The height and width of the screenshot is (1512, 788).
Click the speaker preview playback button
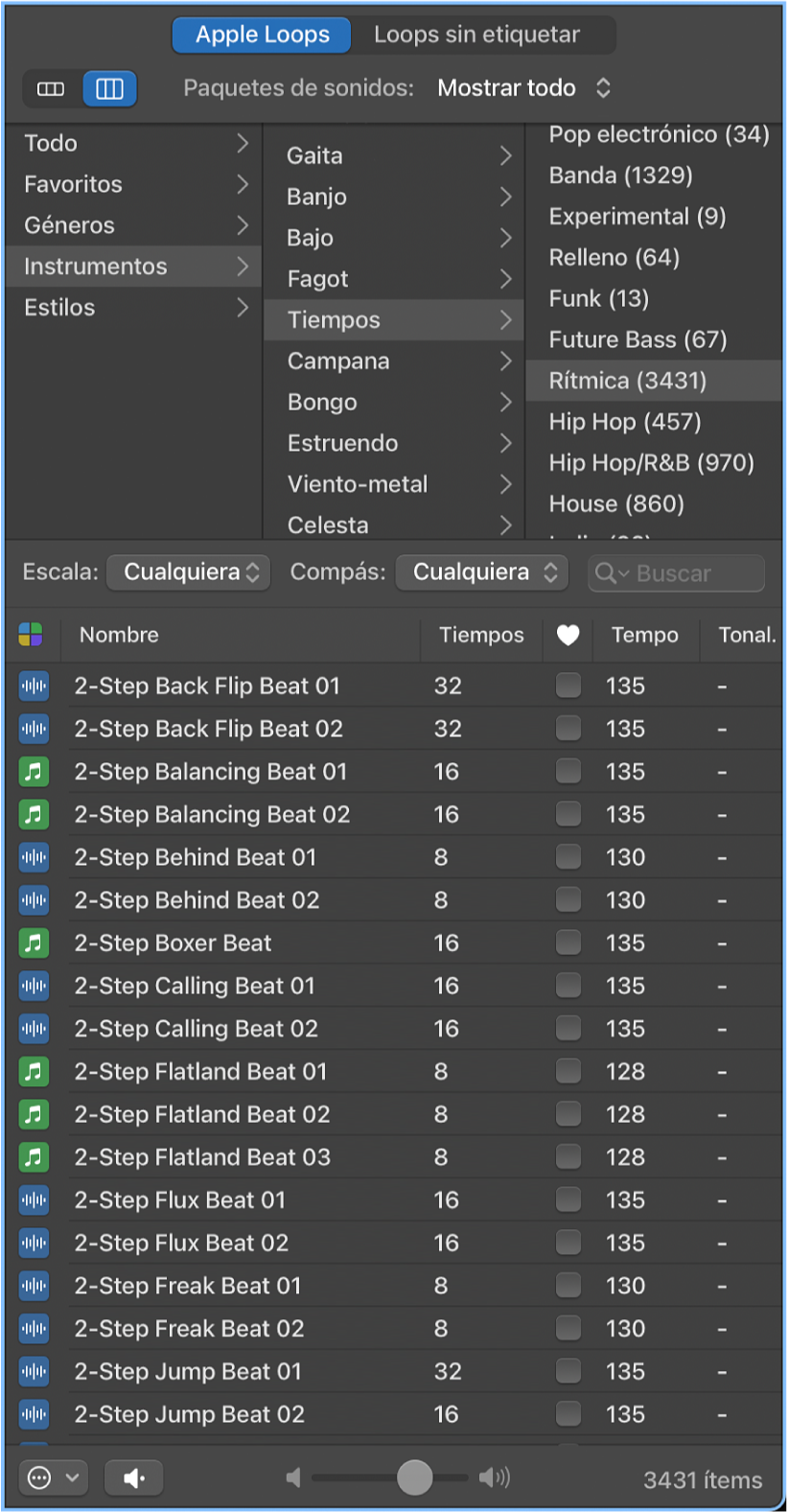pyautogui.click(x=133, y=1478)
